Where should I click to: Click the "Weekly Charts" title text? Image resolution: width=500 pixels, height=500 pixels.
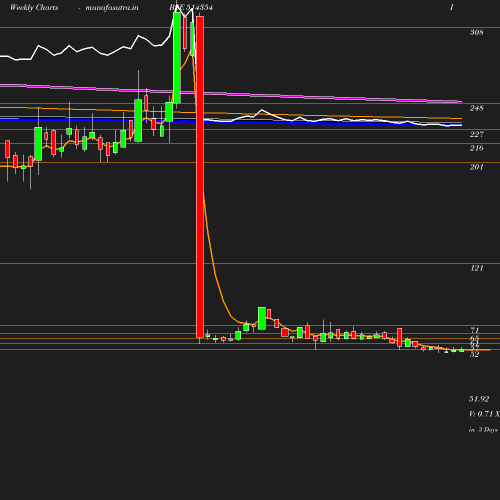34,7
